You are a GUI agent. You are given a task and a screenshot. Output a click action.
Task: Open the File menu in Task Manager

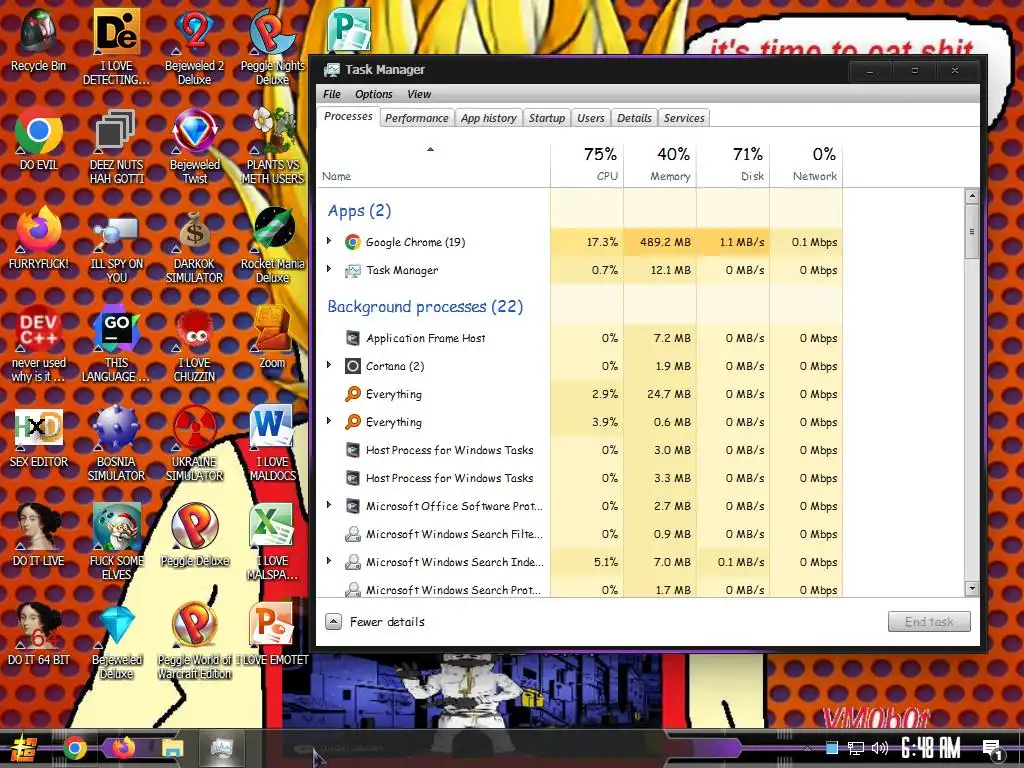point(332,94)
